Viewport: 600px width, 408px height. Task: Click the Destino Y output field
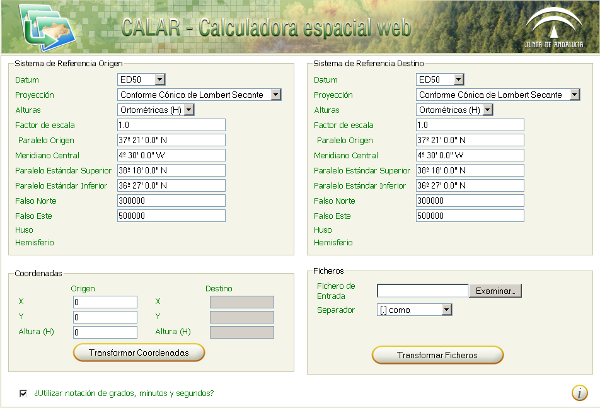pos(242,317)
